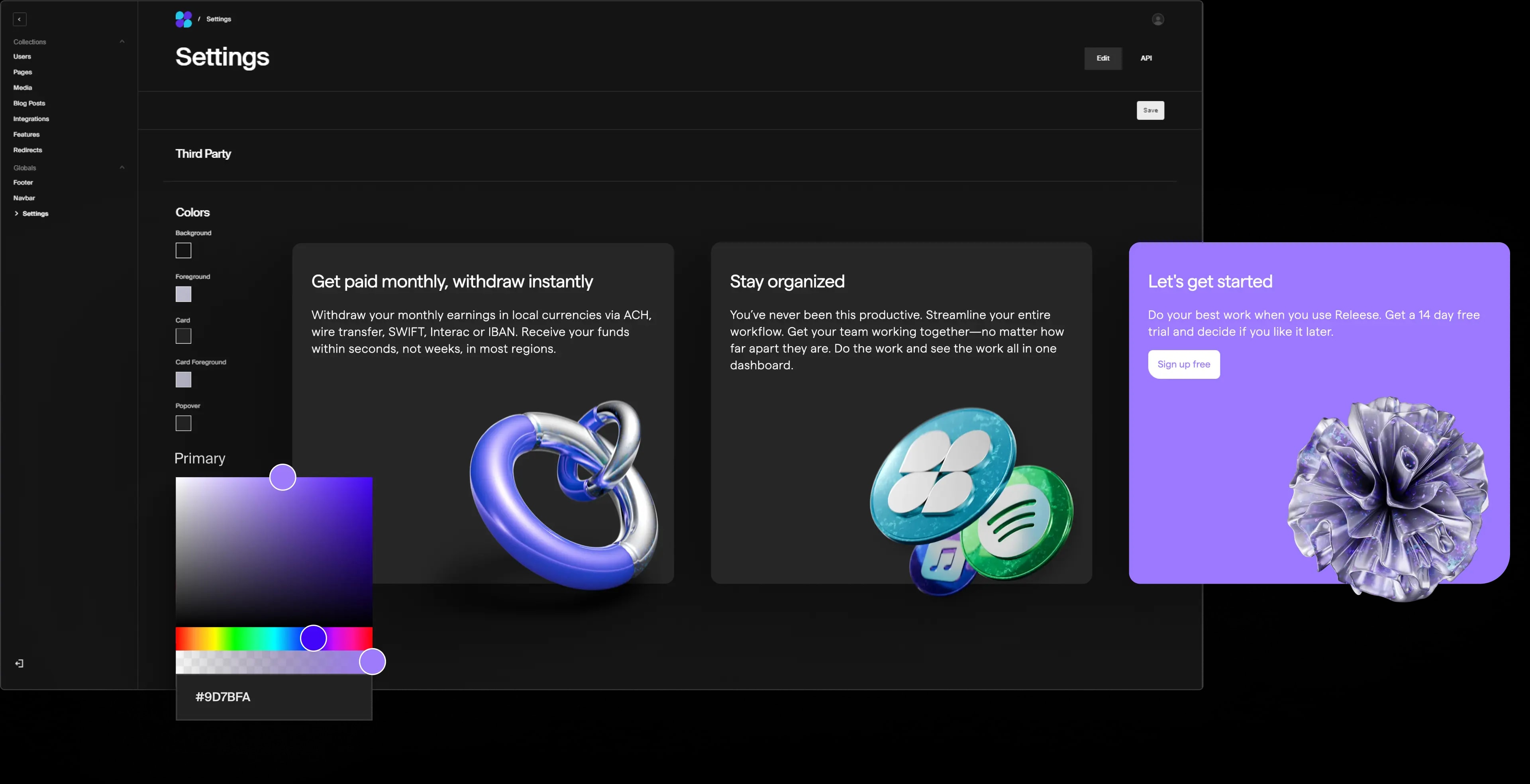Click the Sign up free button
Viewport: 1530px width, 784px height.
click(x=1184, y=364)
